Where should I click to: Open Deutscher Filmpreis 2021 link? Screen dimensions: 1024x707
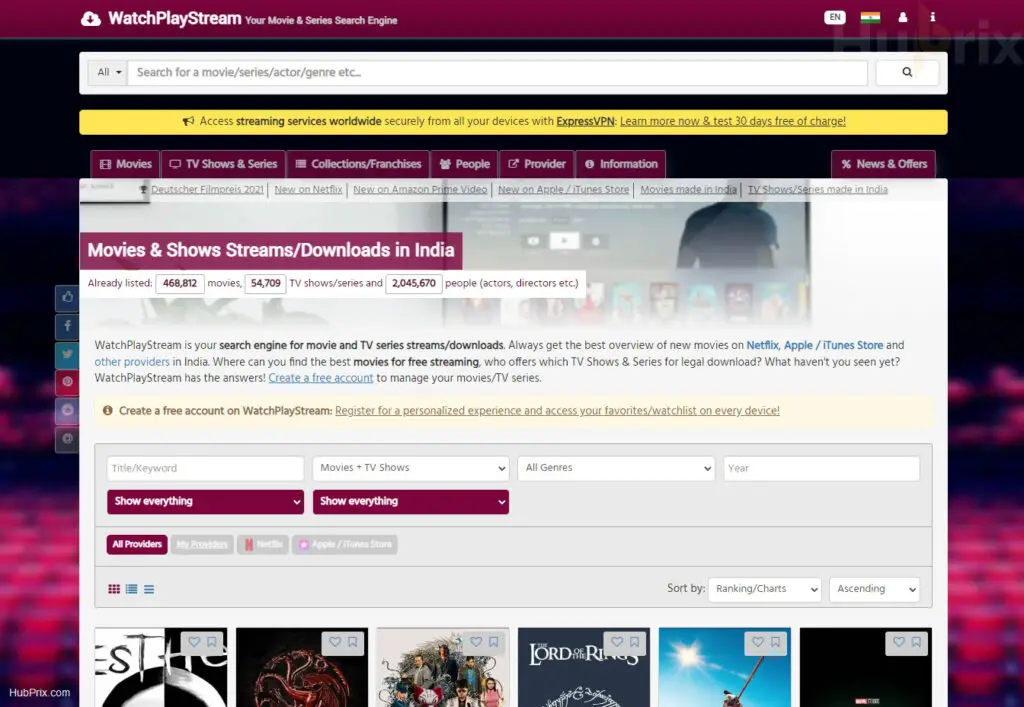coord(208,189)
